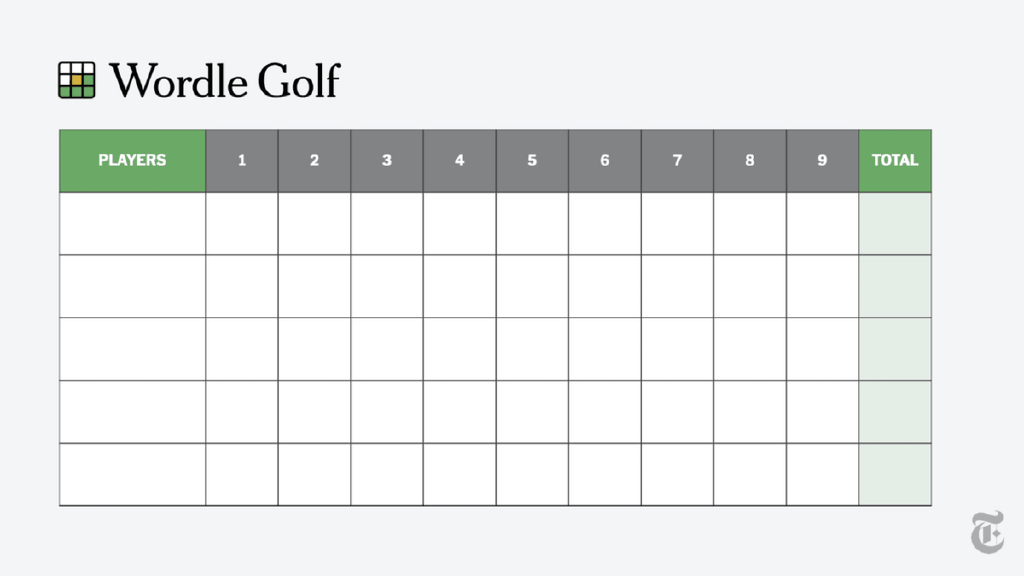1024x576 pixels.
Task: Select the PLAYERS header cell
Action: coord(132,160)
